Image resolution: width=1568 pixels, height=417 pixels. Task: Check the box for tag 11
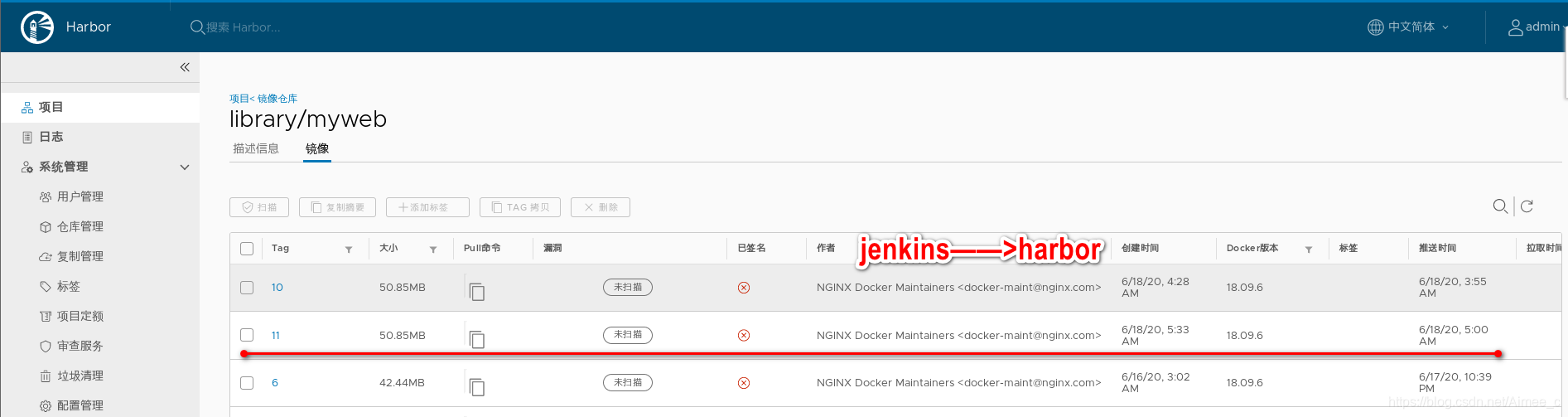[247, 335]
